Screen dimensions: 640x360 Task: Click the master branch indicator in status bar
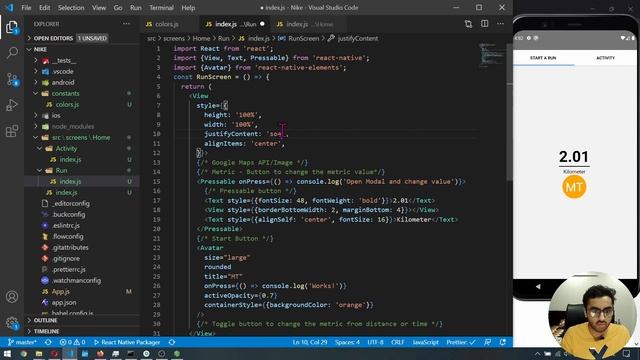[22, 342]
